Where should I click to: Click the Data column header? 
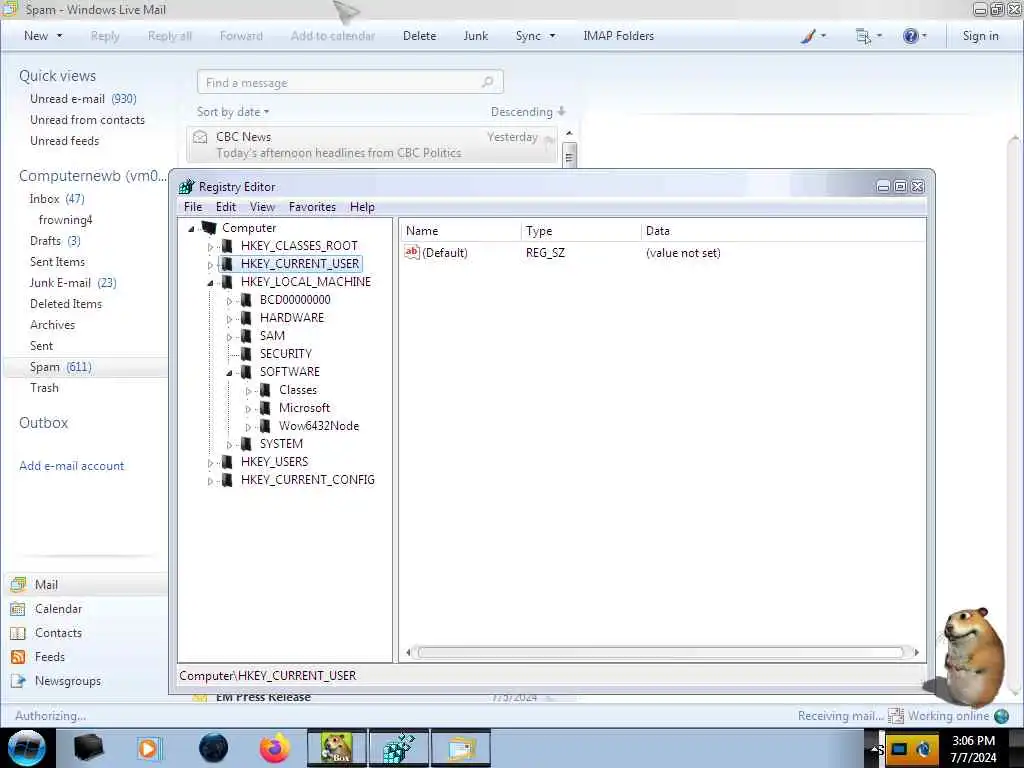(782, 231)
